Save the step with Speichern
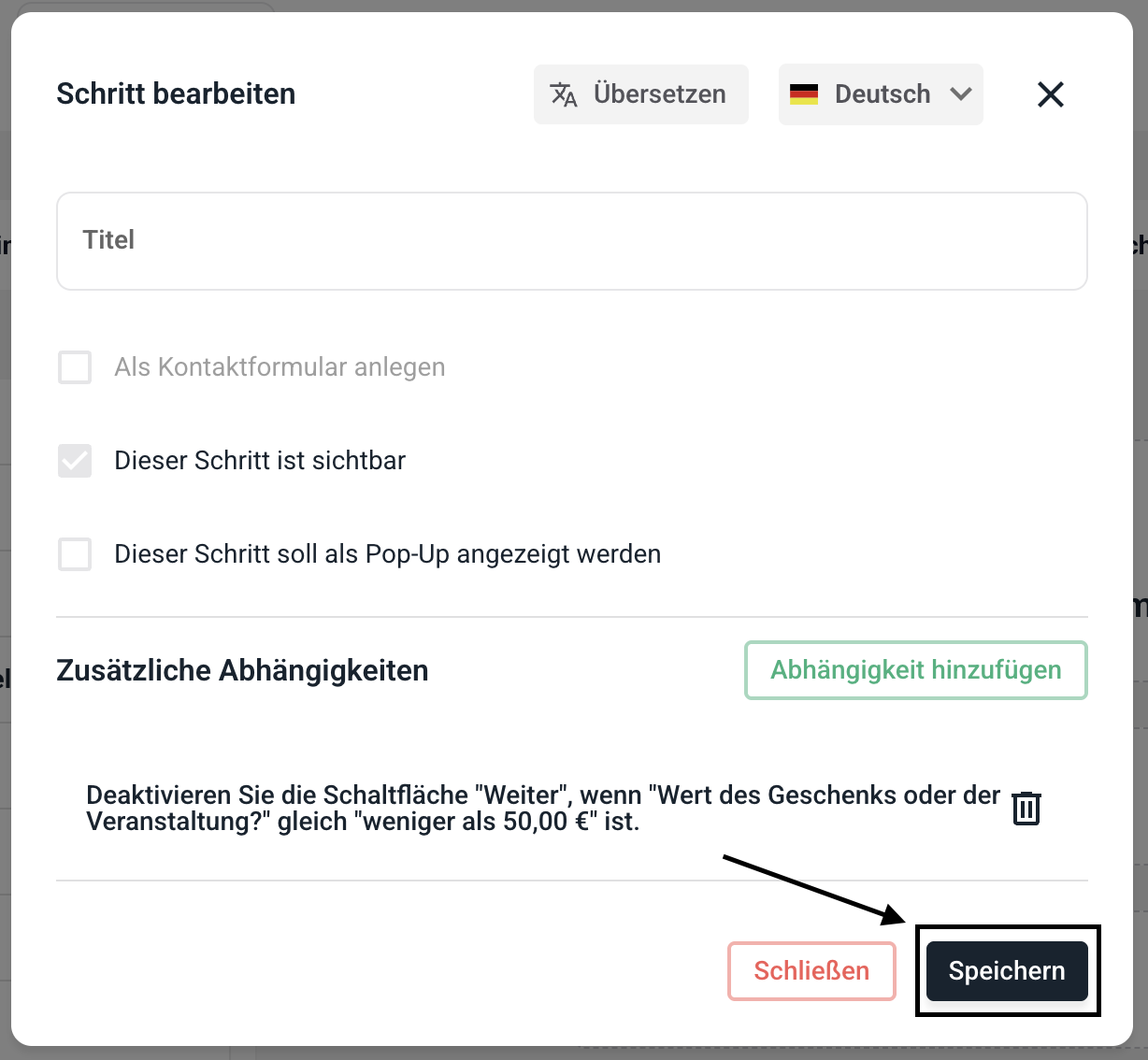This screenshot has width=1148, height=1060. pyautogui.click(x=1007, y=971)
